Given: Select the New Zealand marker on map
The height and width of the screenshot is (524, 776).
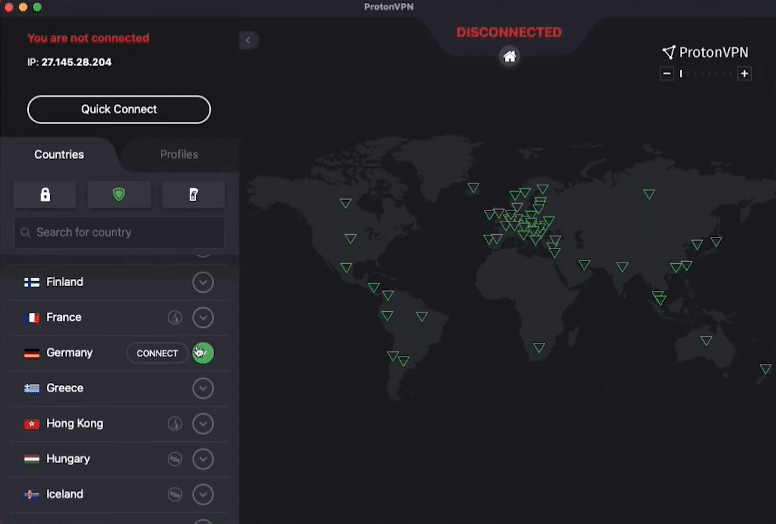Looking at the screenshot, I should (766, 369).
